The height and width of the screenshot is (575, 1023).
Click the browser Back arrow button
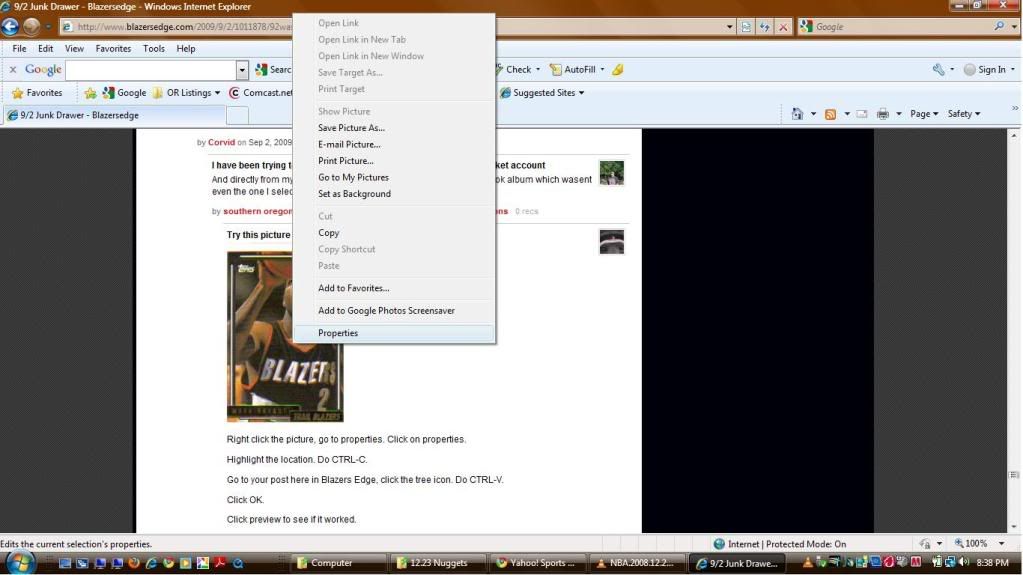coord(10,27)
